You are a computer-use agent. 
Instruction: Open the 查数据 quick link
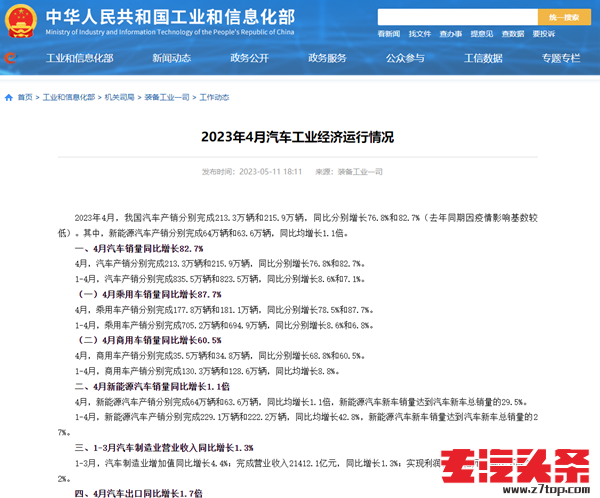pyautogui.click(x=513, y=34)
